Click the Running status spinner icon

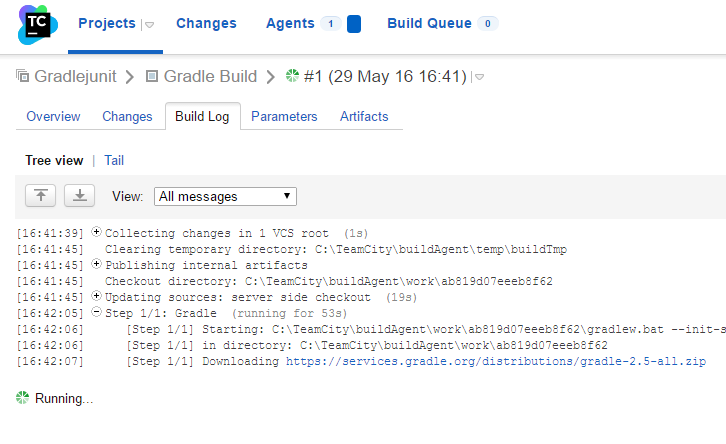[22, 397]
